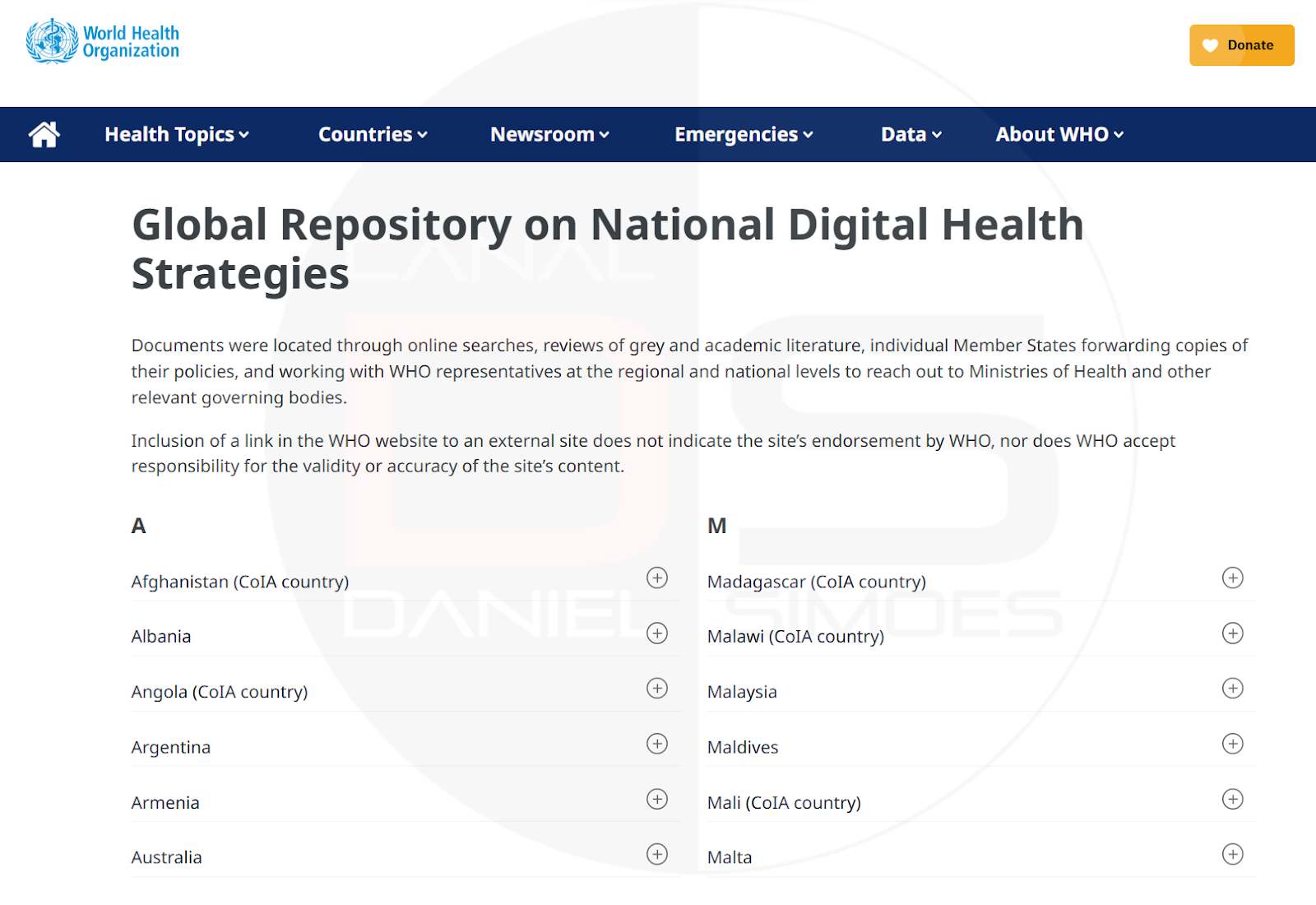Open the About WHO menu
This screenshot has height=905, width=1316.
[x=1059, y=134]
